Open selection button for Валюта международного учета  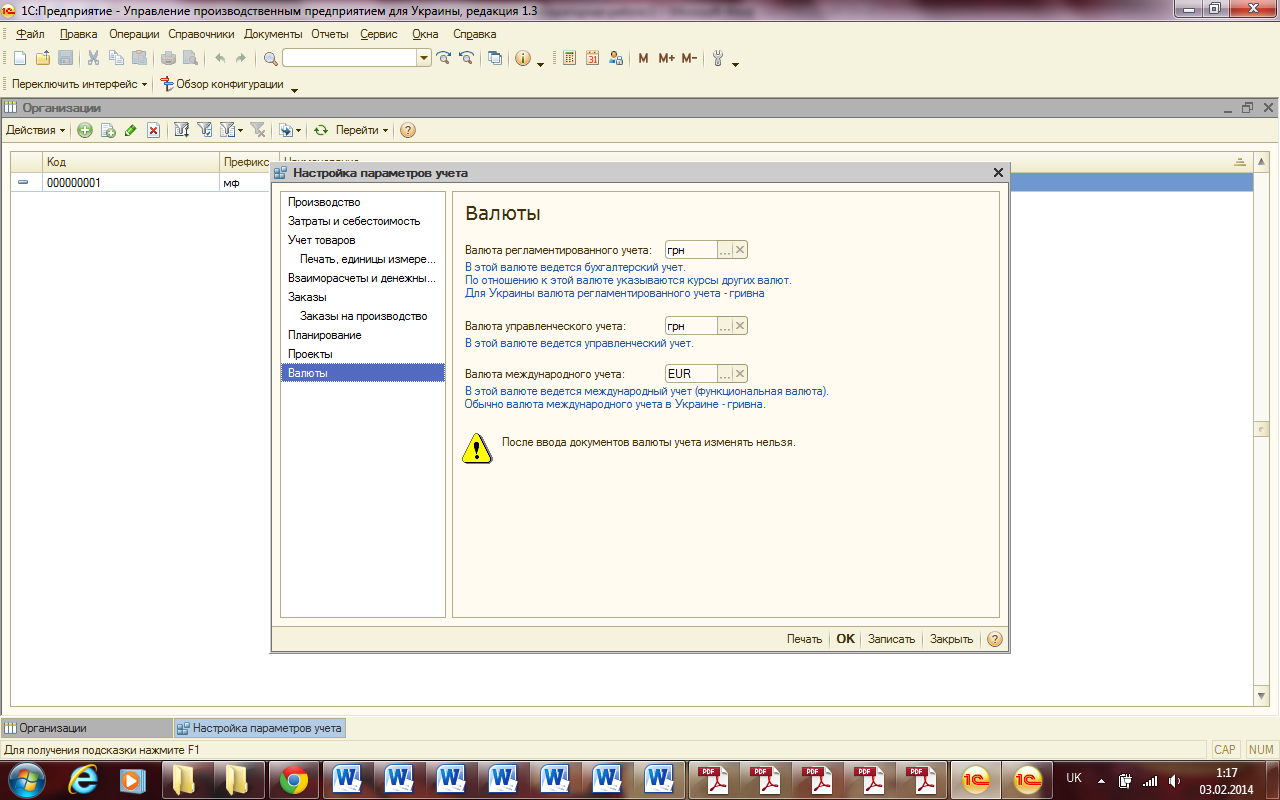(x=725, y=374)
